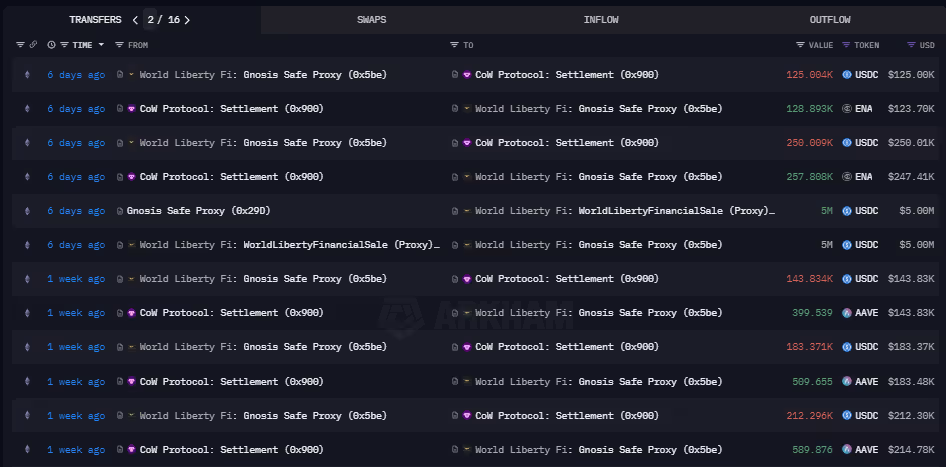
Task: Click the $214.78K USD amount
Action: point(911,450)
